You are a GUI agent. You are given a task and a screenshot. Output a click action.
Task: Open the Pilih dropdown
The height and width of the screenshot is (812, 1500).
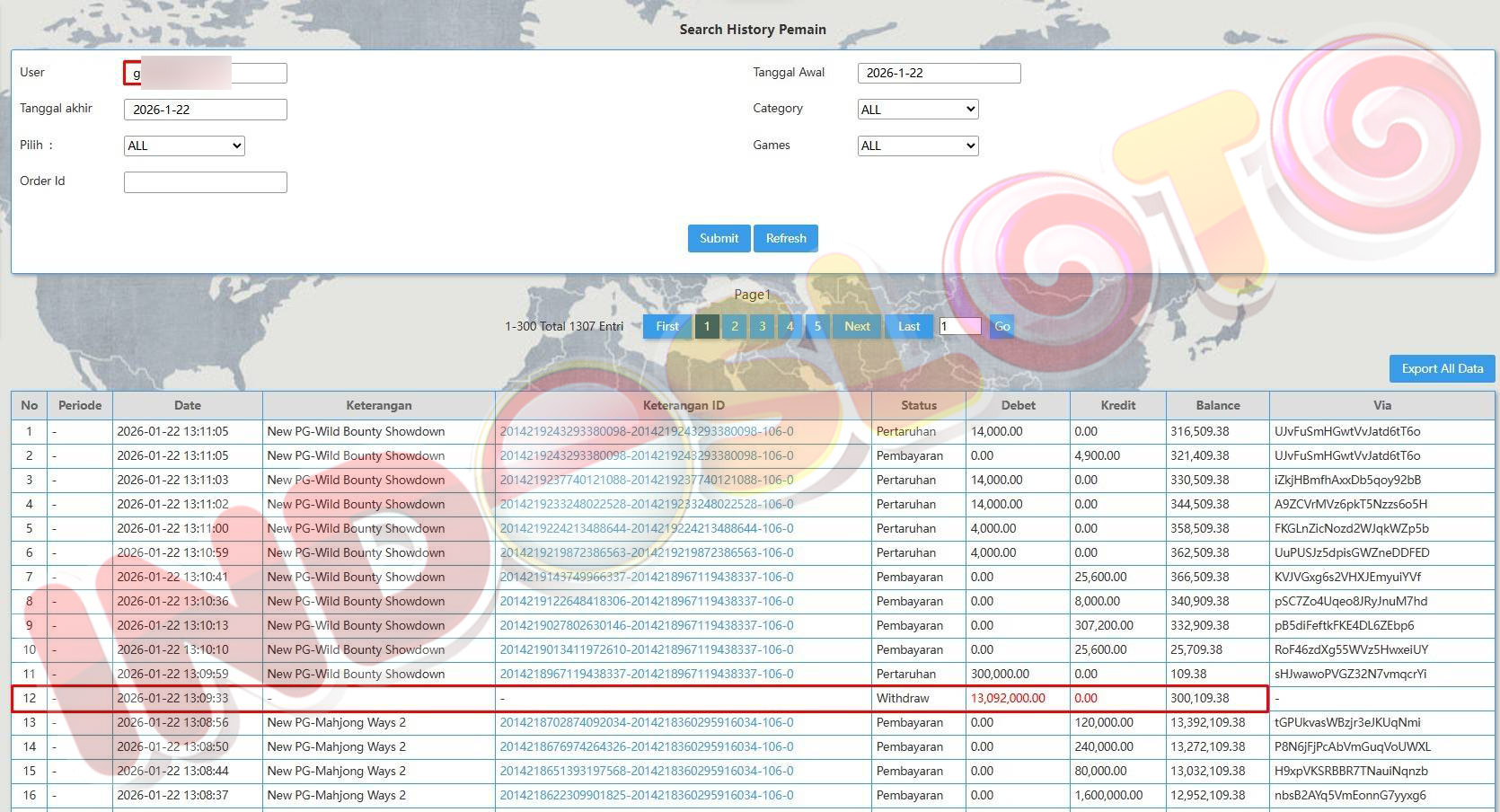point(184,146)
